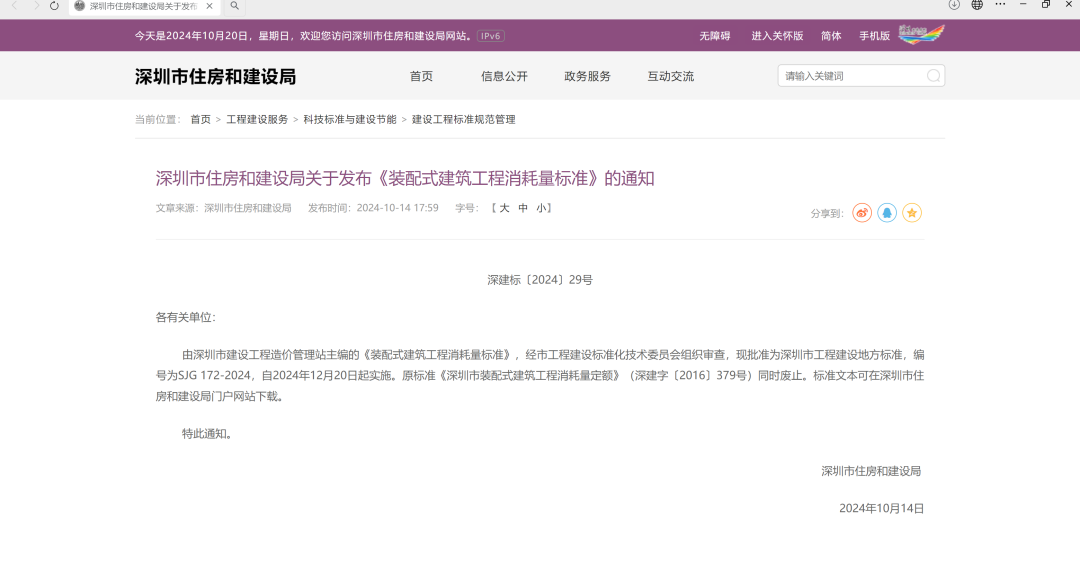The width and height of the screenshot is (1080, 569).
Task: Open the 信息公开 navigation menu item
Action: (x=504, y=76)
